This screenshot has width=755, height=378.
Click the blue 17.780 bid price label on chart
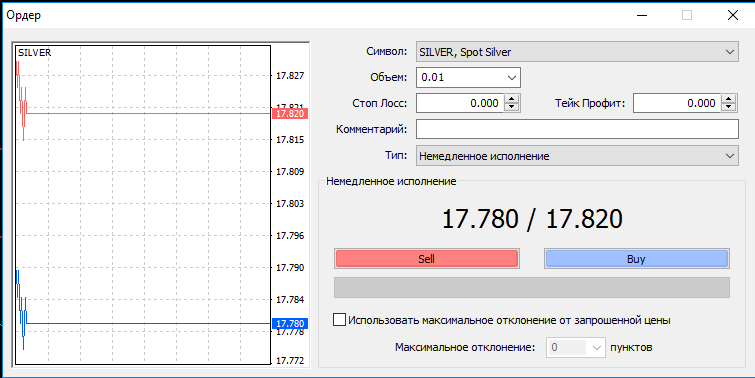[290, 323]
